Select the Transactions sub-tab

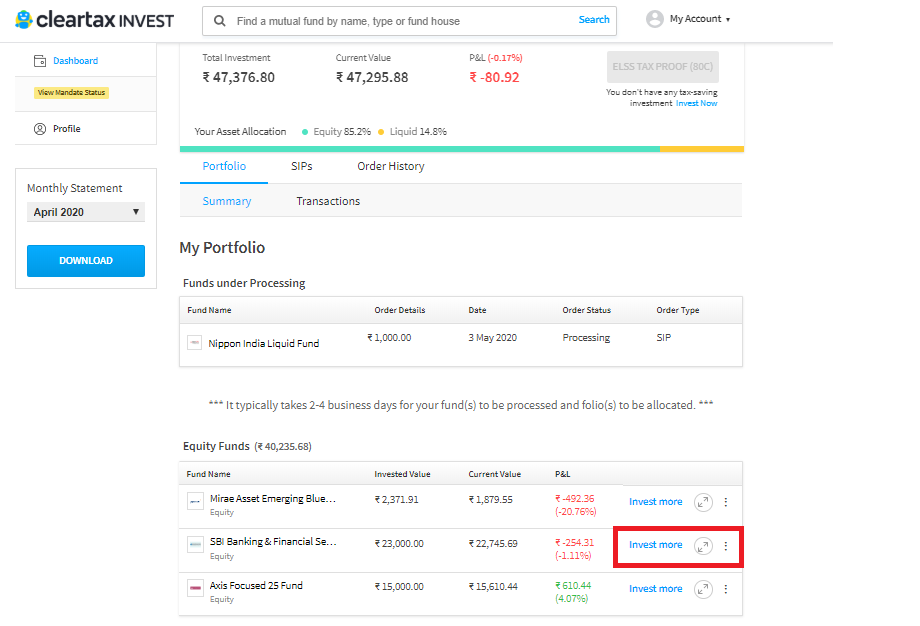[328, 201]
